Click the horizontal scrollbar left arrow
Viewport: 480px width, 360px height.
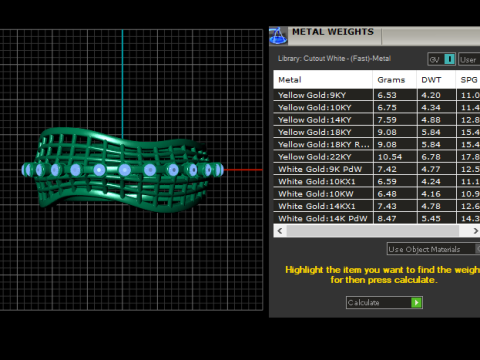tap(280, 231)
